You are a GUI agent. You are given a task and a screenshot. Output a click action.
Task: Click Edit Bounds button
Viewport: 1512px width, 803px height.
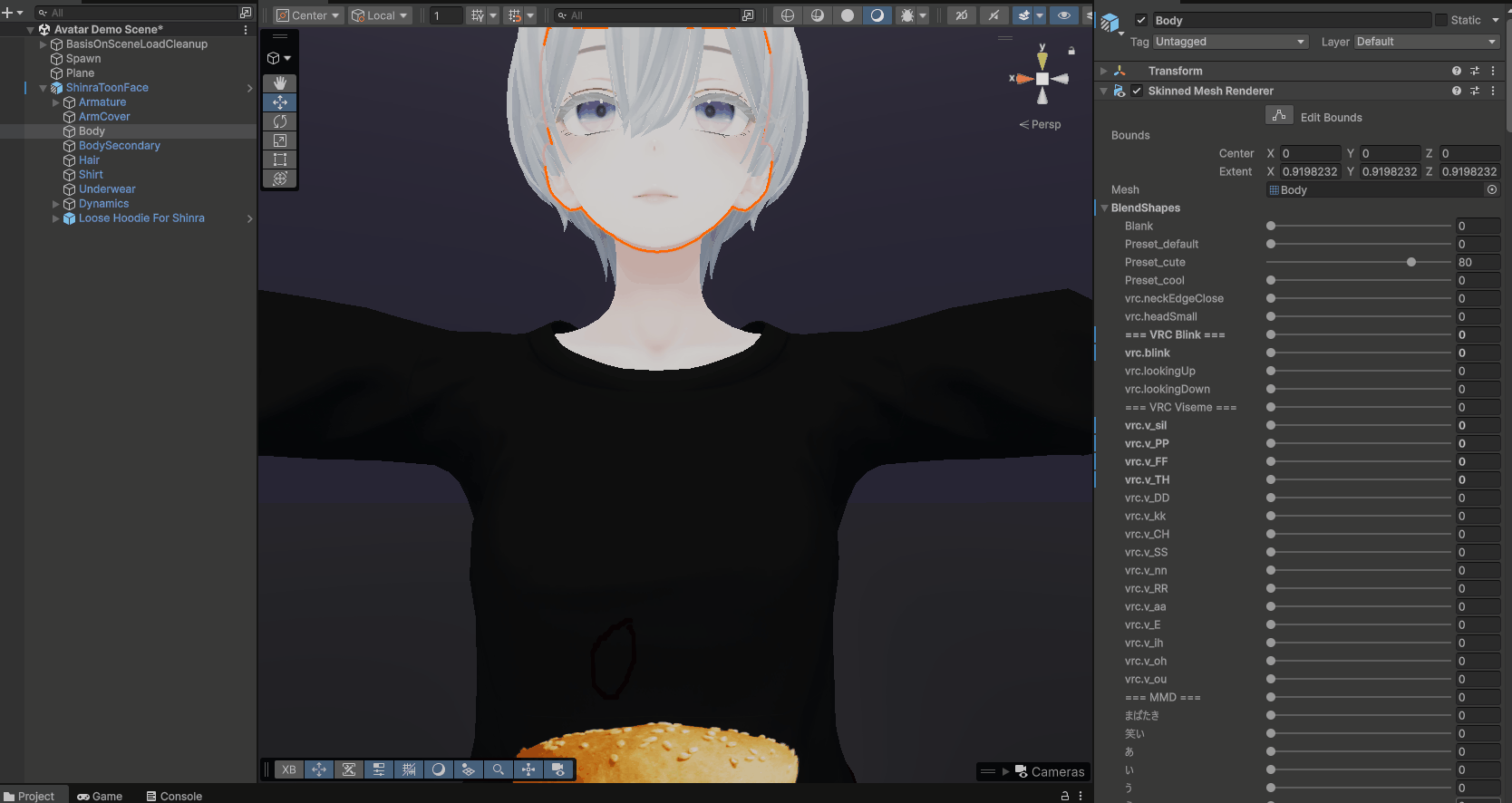[x=1279, y=115]
